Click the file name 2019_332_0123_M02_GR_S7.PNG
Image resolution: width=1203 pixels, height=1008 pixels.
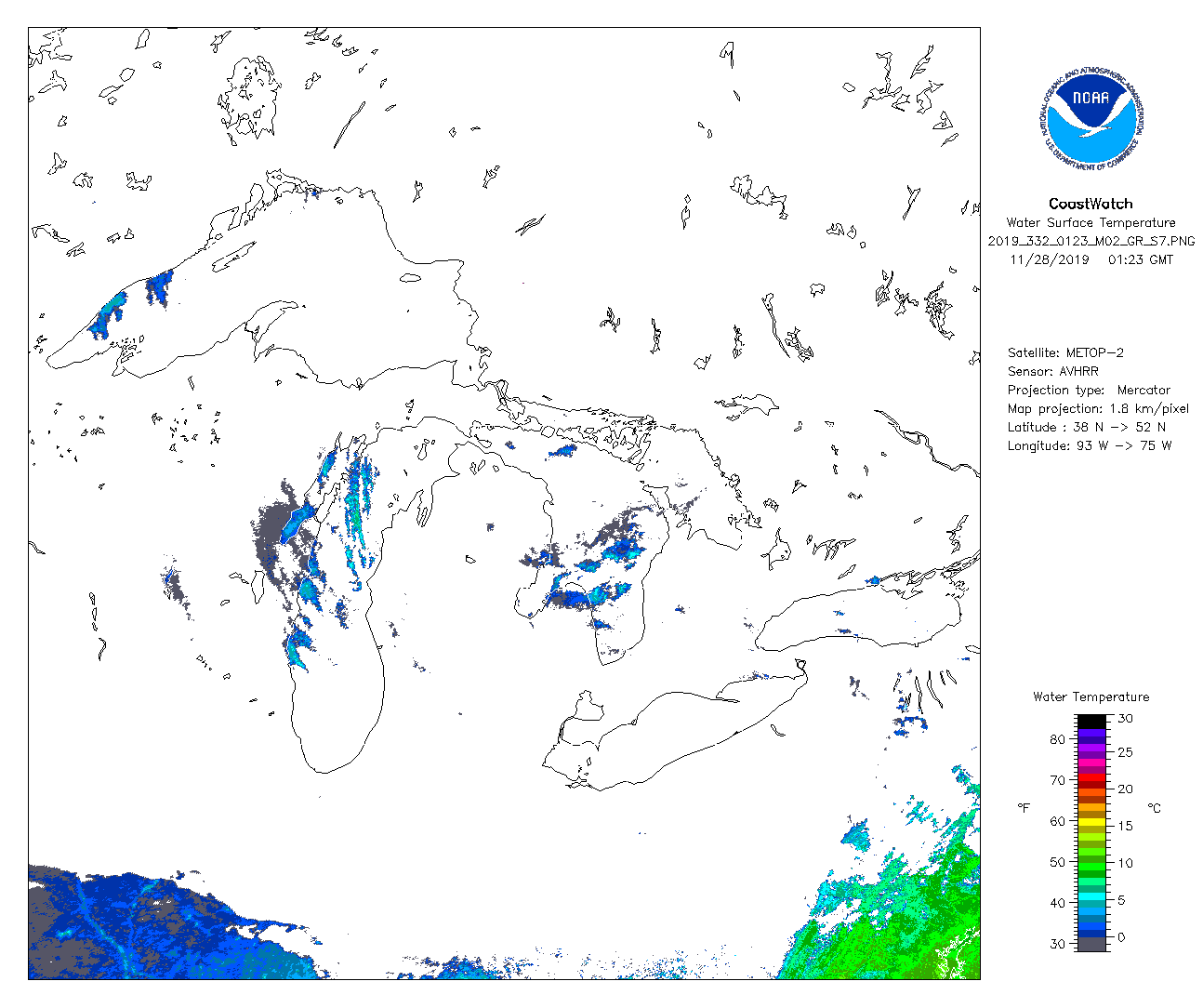1091,241
